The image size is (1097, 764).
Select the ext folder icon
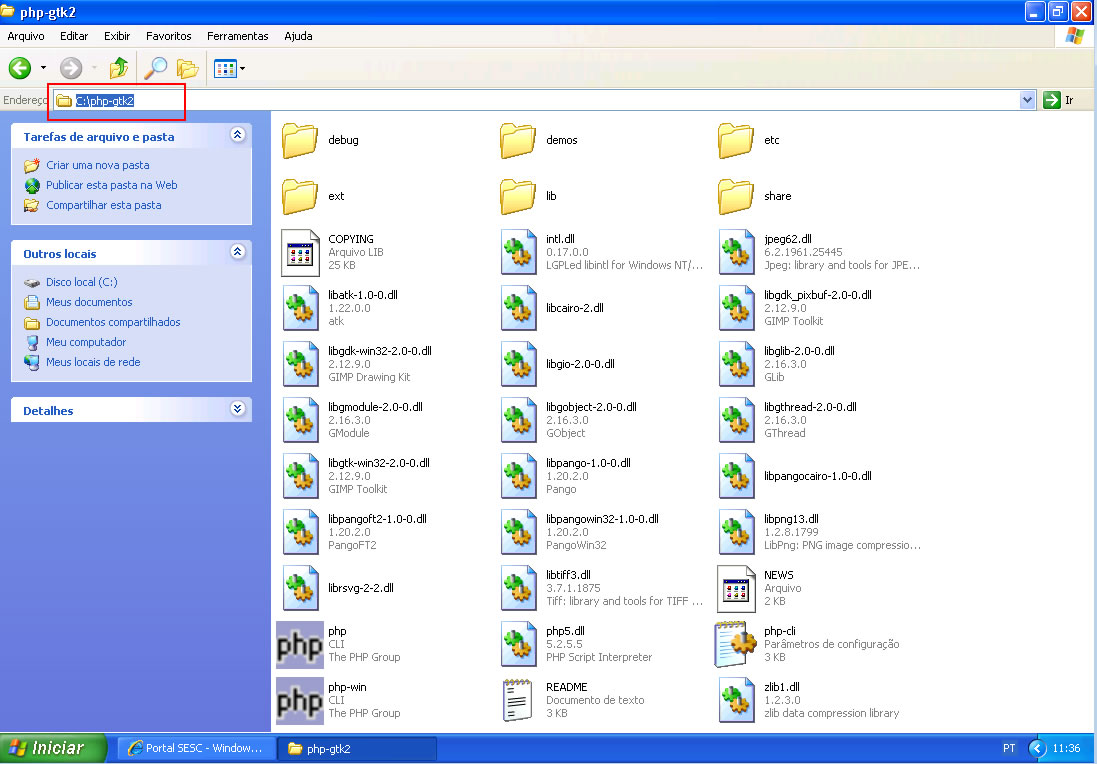299,196
